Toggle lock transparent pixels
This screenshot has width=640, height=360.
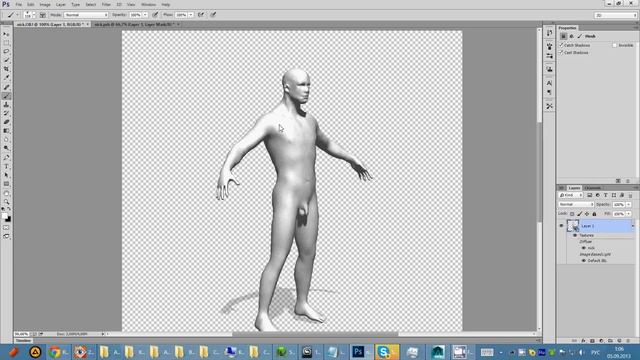pyautogui.click(x=572, y=214)
